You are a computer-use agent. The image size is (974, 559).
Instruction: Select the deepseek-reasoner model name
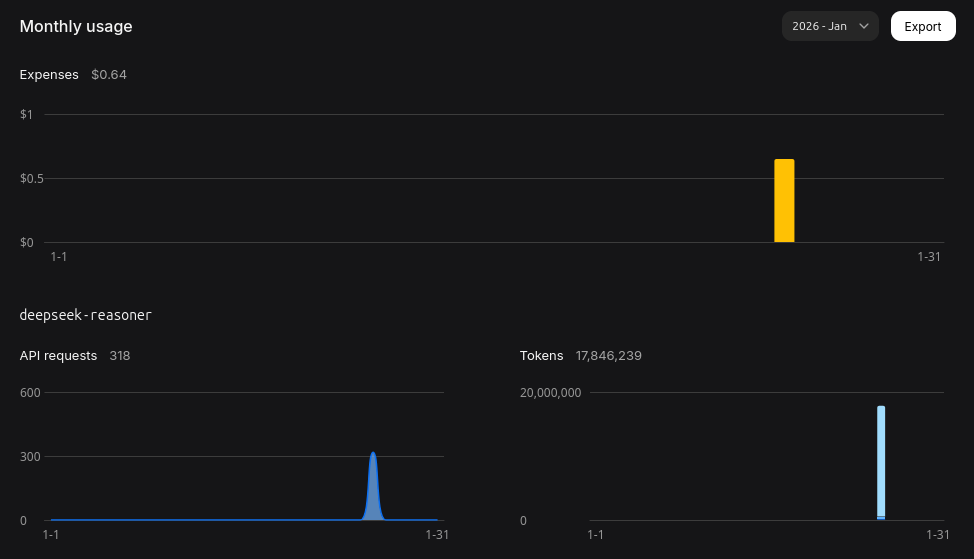point(86,315)
